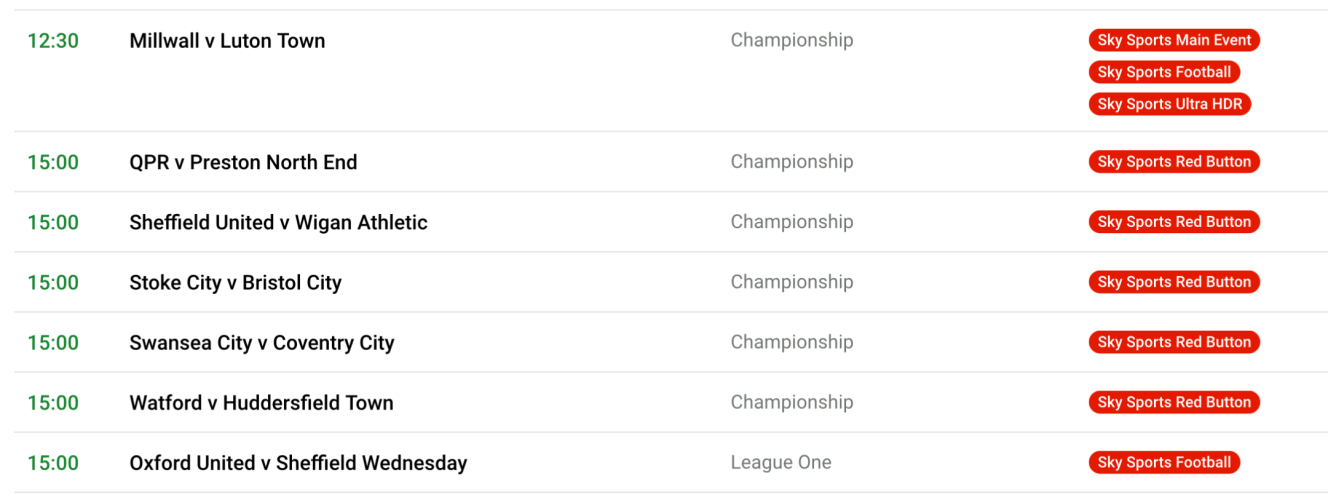Image resolution: width=1328 pixels, height=500 pixels.
Task: Click Sky Sports Football badge for Oxford match
Action: [x=1164, y=462]
